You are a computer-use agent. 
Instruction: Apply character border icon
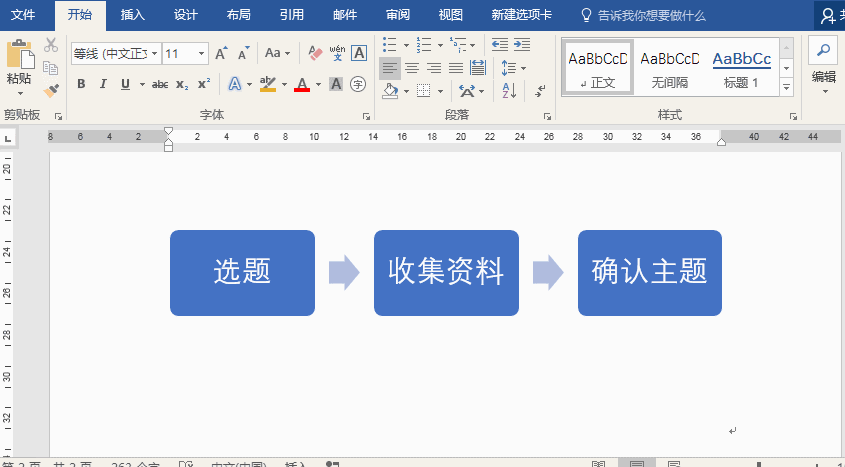tap(359, 53)
